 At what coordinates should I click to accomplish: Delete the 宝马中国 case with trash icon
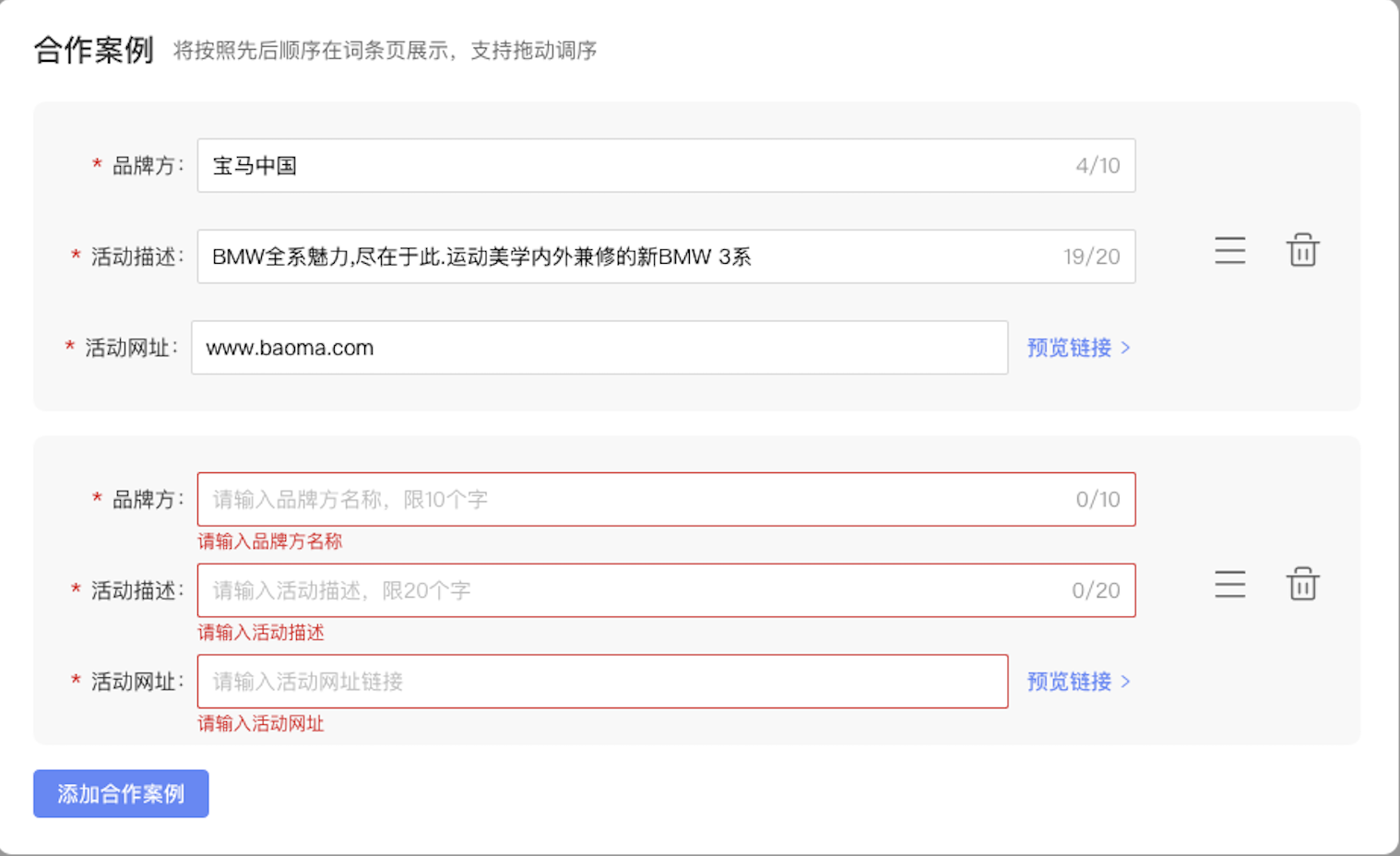pos(1302,250)
